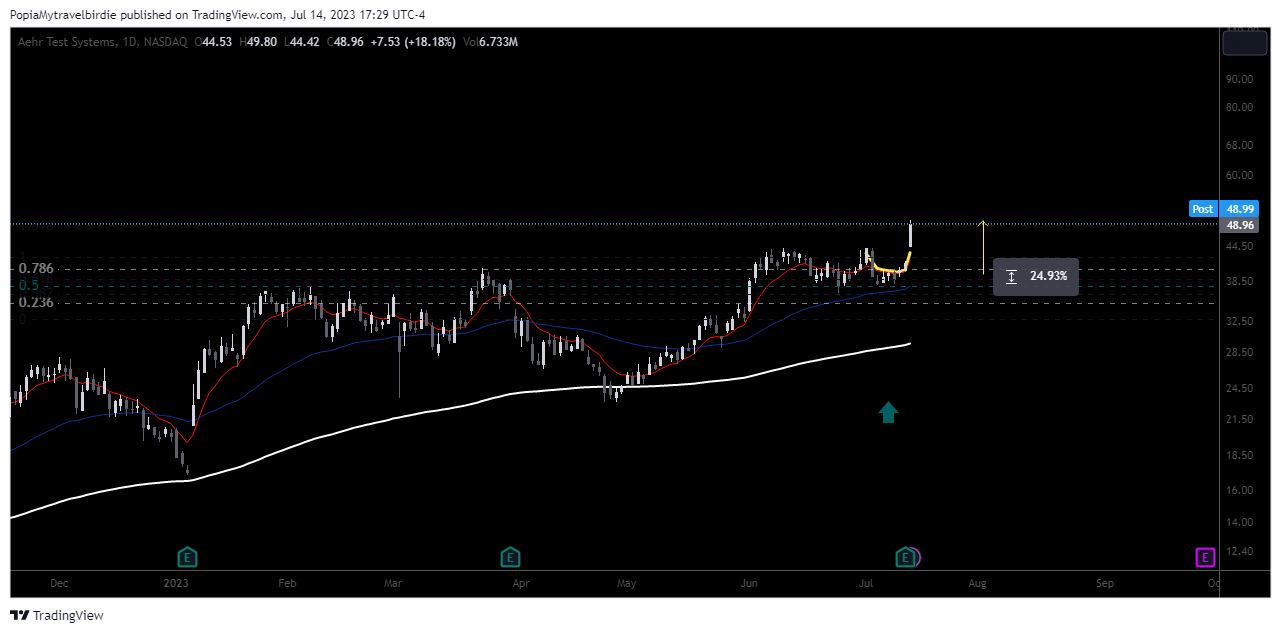1281x633 pixels.
Task: Click the 48.99 post-market price tag
Action: click(1240, 209)
